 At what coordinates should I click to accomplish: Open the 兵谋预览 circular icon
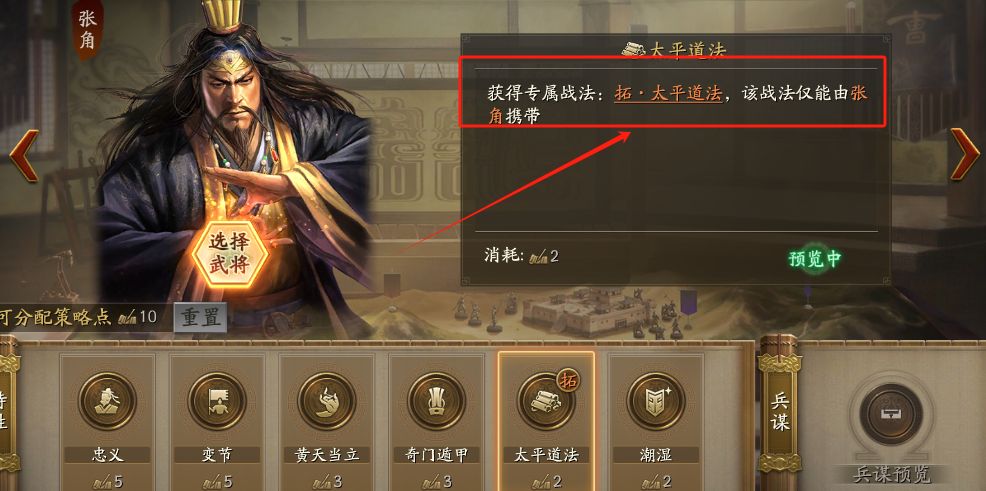point(890,414)
